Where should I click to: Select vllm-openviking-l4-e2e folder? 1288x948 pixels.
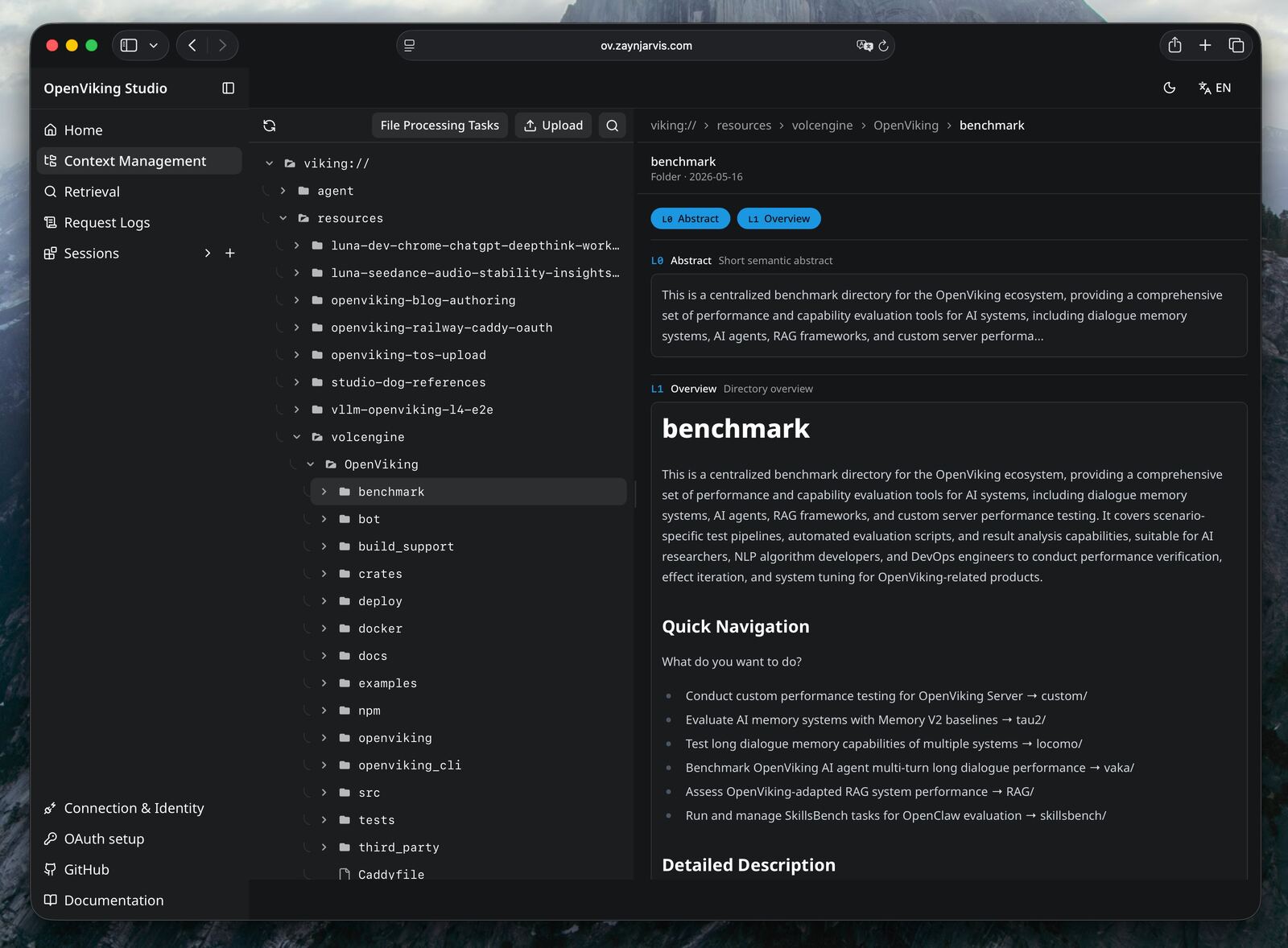pyautogui.click(x=455, y=410)
